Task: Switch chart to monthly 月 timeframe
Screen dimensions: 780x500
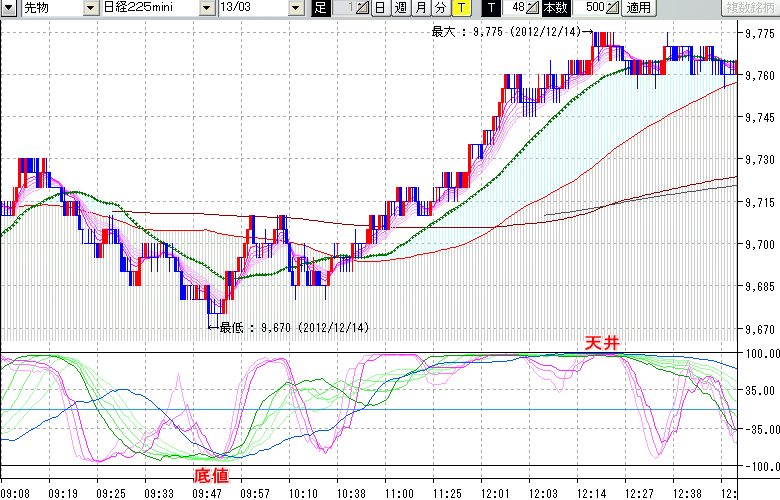Action: click(420, 8)
